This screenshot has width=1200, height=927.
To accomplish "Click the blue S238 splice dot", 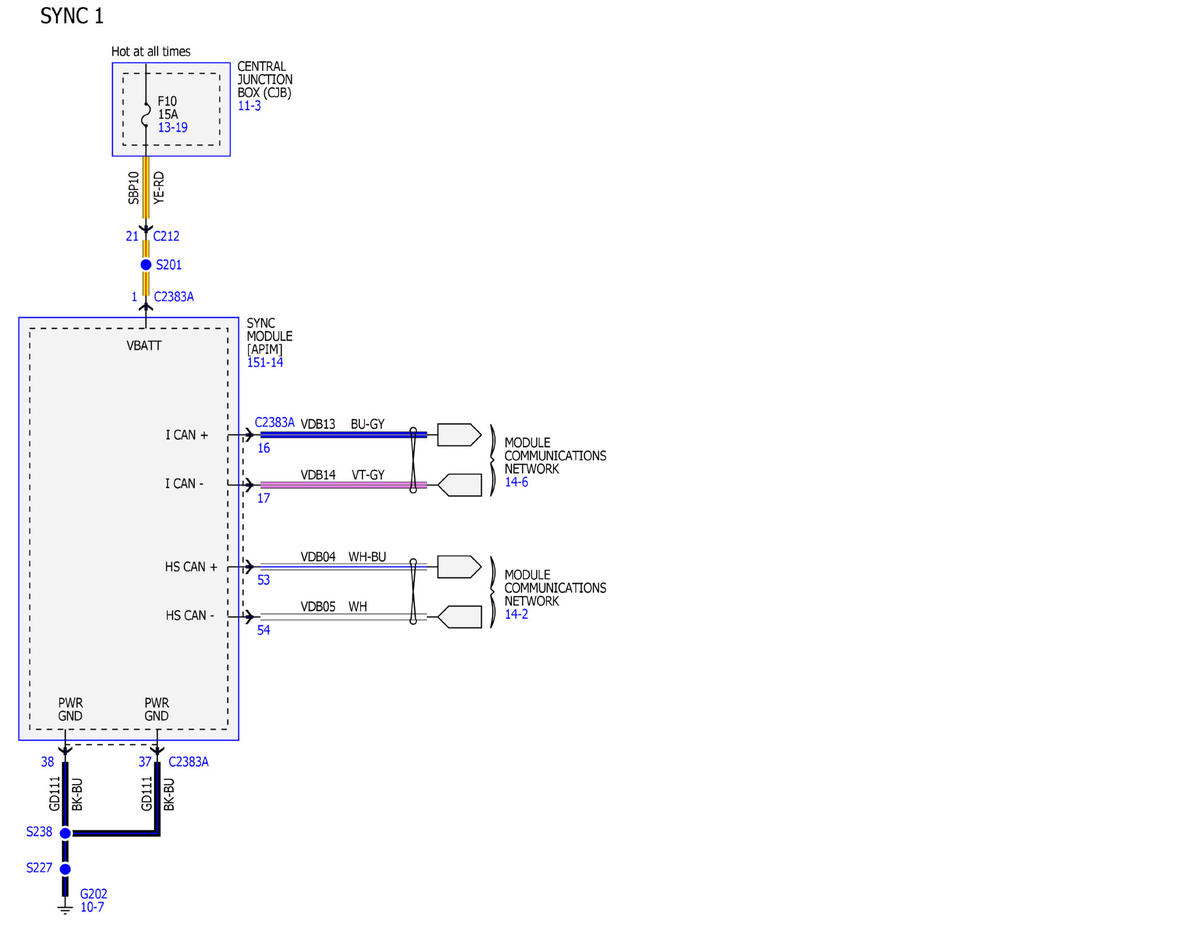I will 65,832.
